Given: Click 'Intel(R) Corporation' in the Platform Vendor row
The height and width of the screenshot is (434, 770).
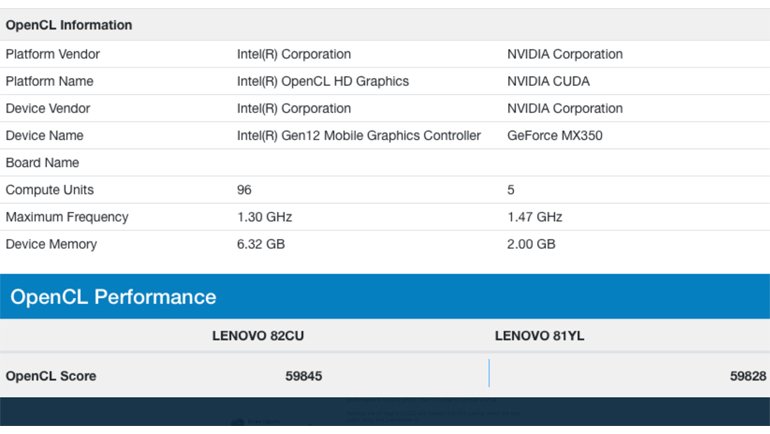Looking at the screenshot, I should tap(294, 54).
